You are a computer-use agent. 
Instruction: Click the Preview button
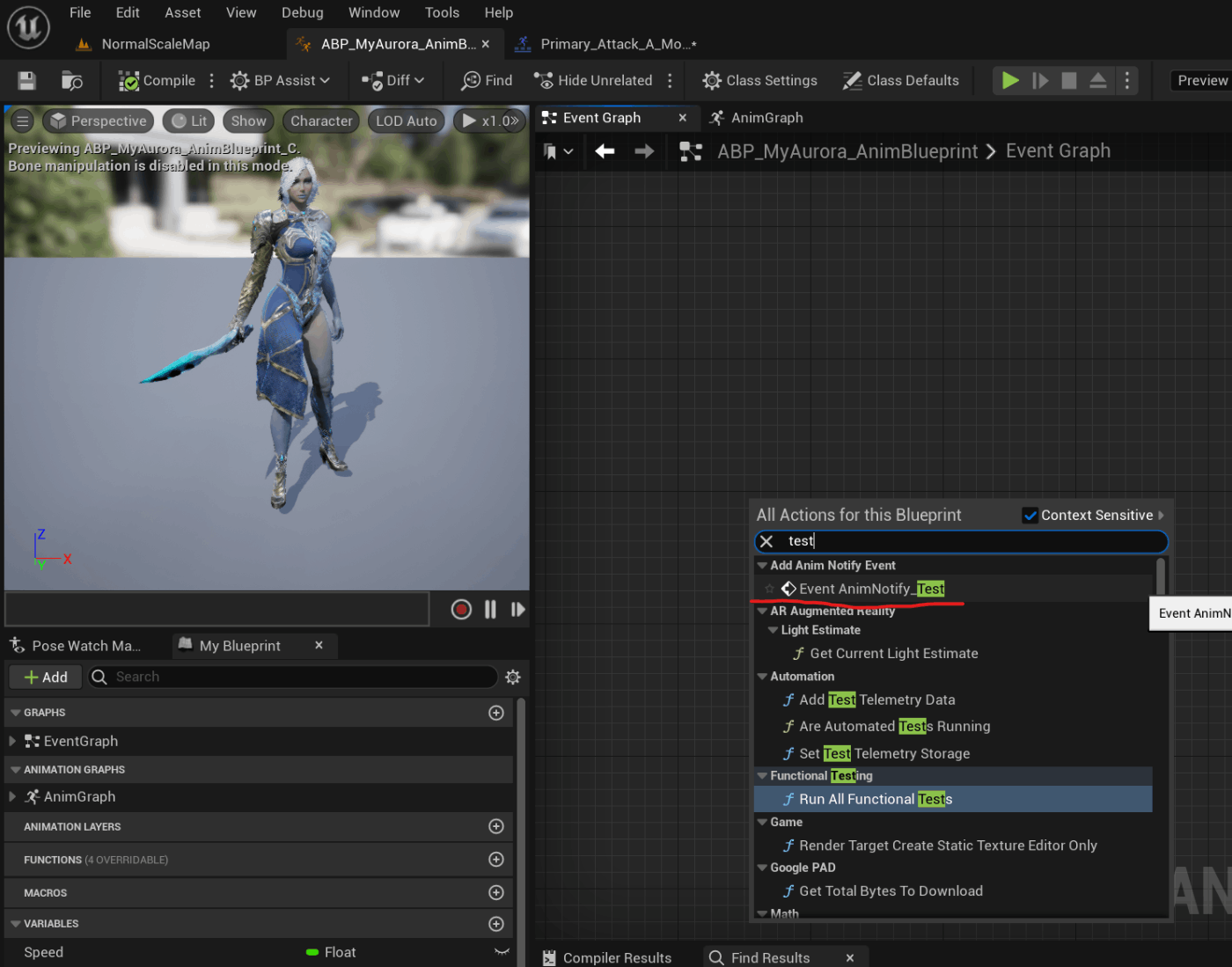(x=1202, y=81)
